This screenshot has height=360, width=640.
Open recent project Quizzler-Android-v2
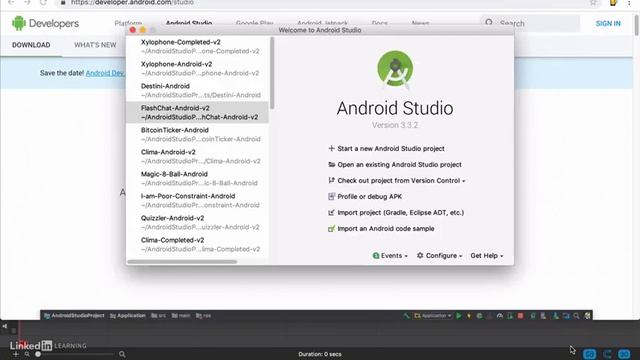coord(198,223)
